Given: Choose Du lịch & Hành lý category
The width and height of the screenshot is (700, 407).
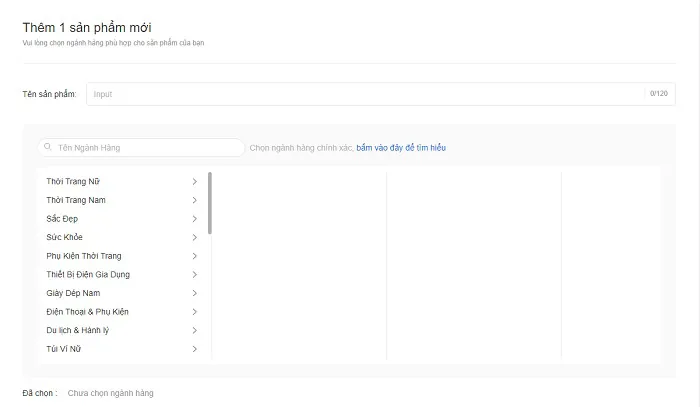Looking at the screenshot, I should point(122,330).
